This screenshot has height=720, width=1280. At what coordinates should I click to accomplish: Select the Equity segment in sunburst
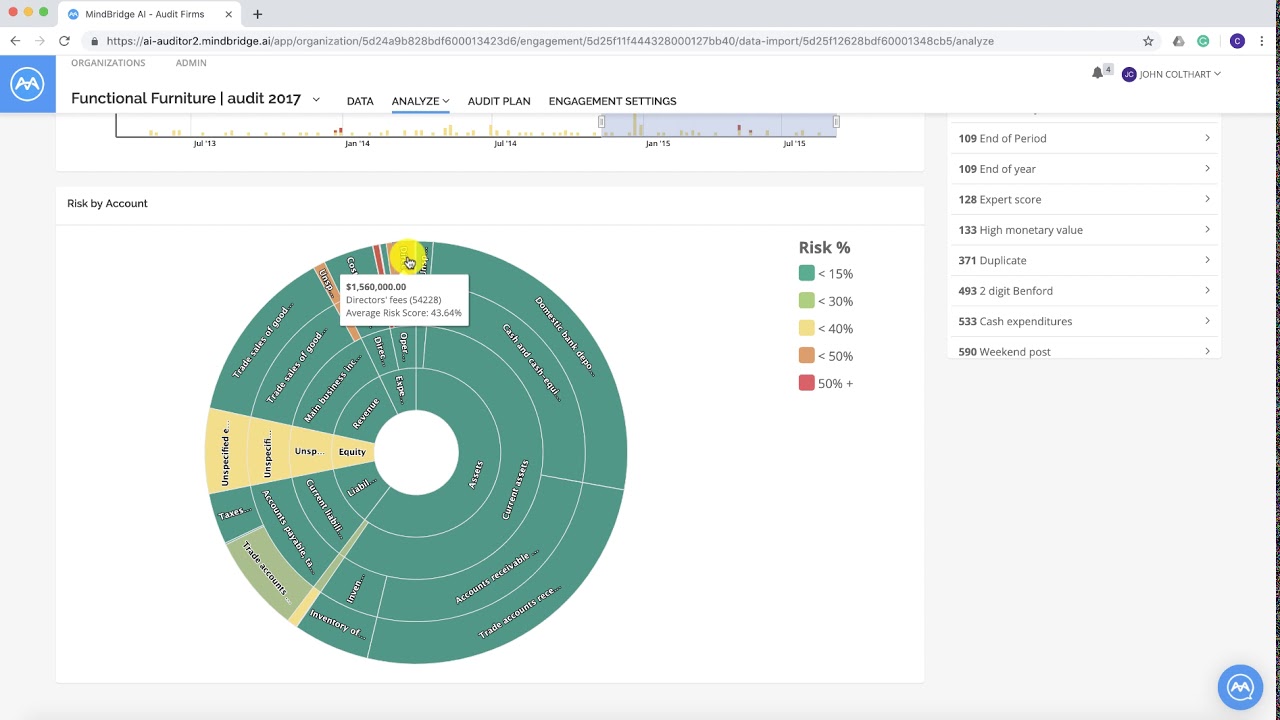click(352, 452)
